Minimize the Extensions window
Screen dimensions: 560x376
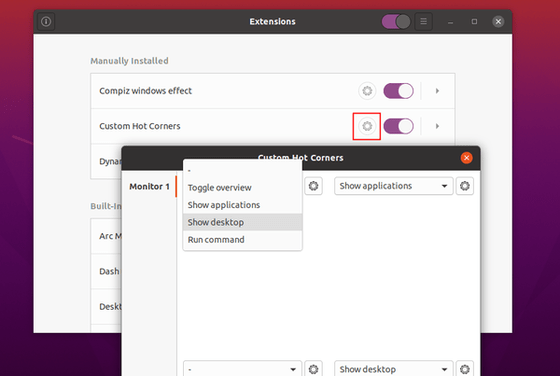(450, 22)
